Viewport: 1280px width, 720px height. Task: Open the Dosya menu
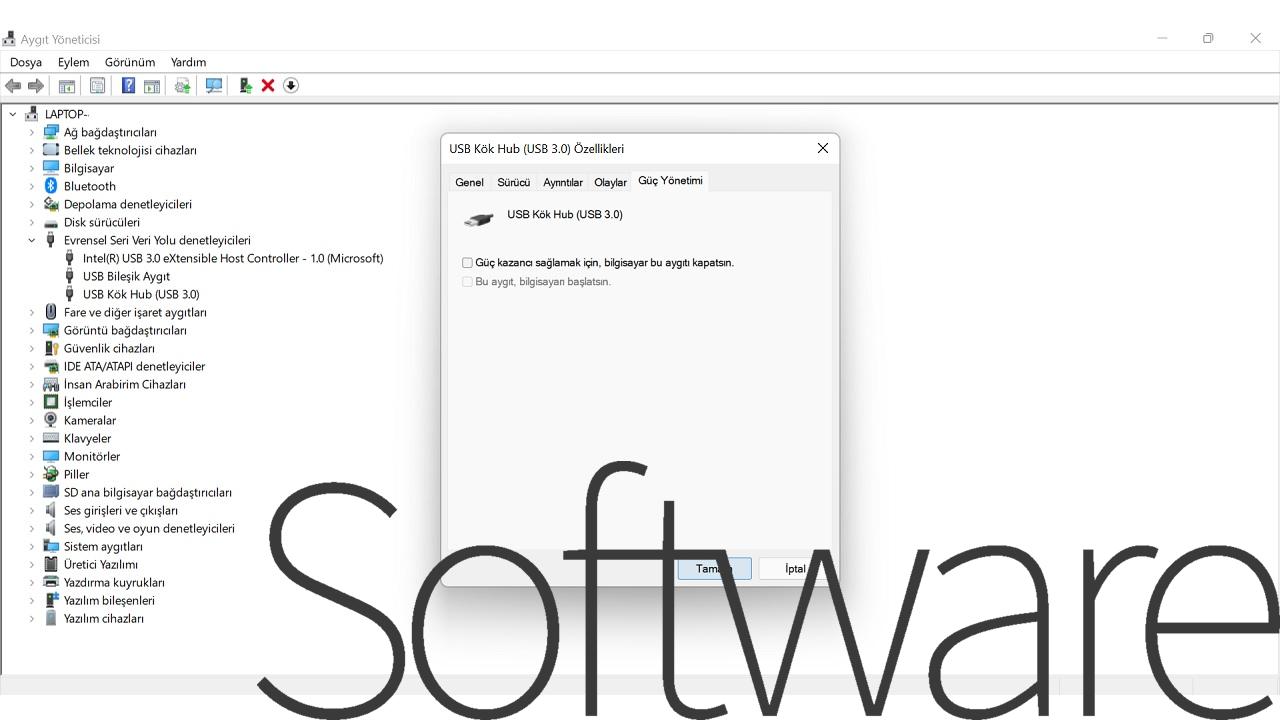pyautogui.click(x=26, y=62)
